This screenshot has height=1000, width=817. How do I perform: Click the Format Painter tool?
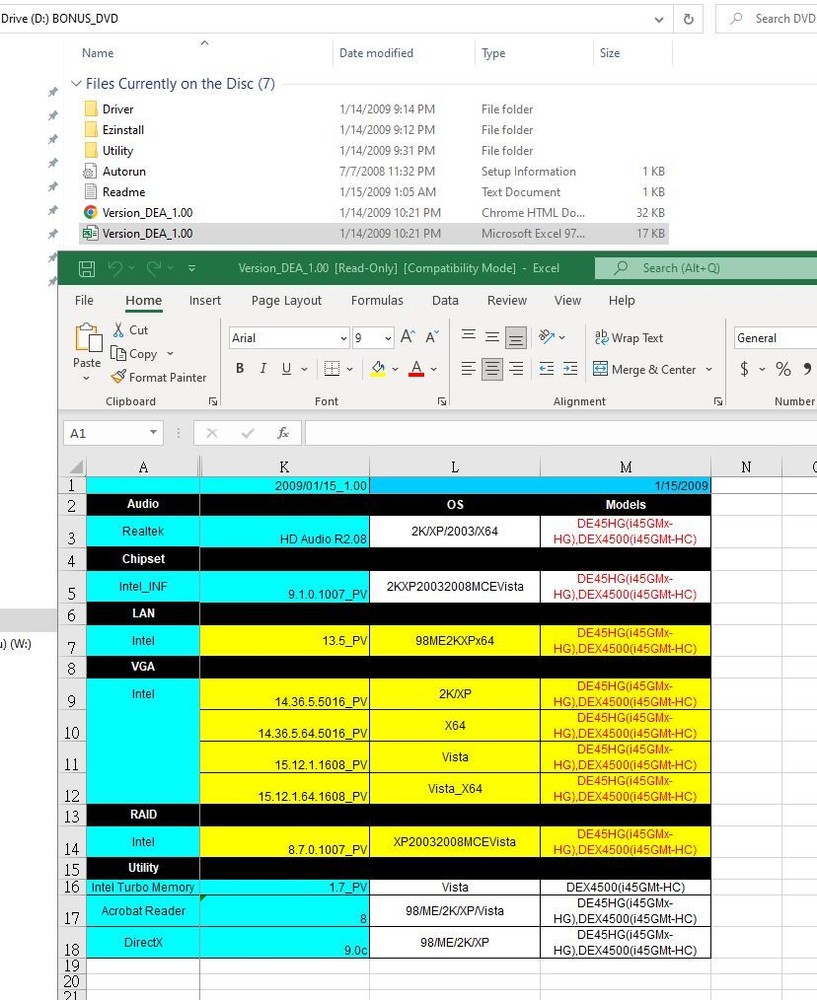tap(158, 377)
